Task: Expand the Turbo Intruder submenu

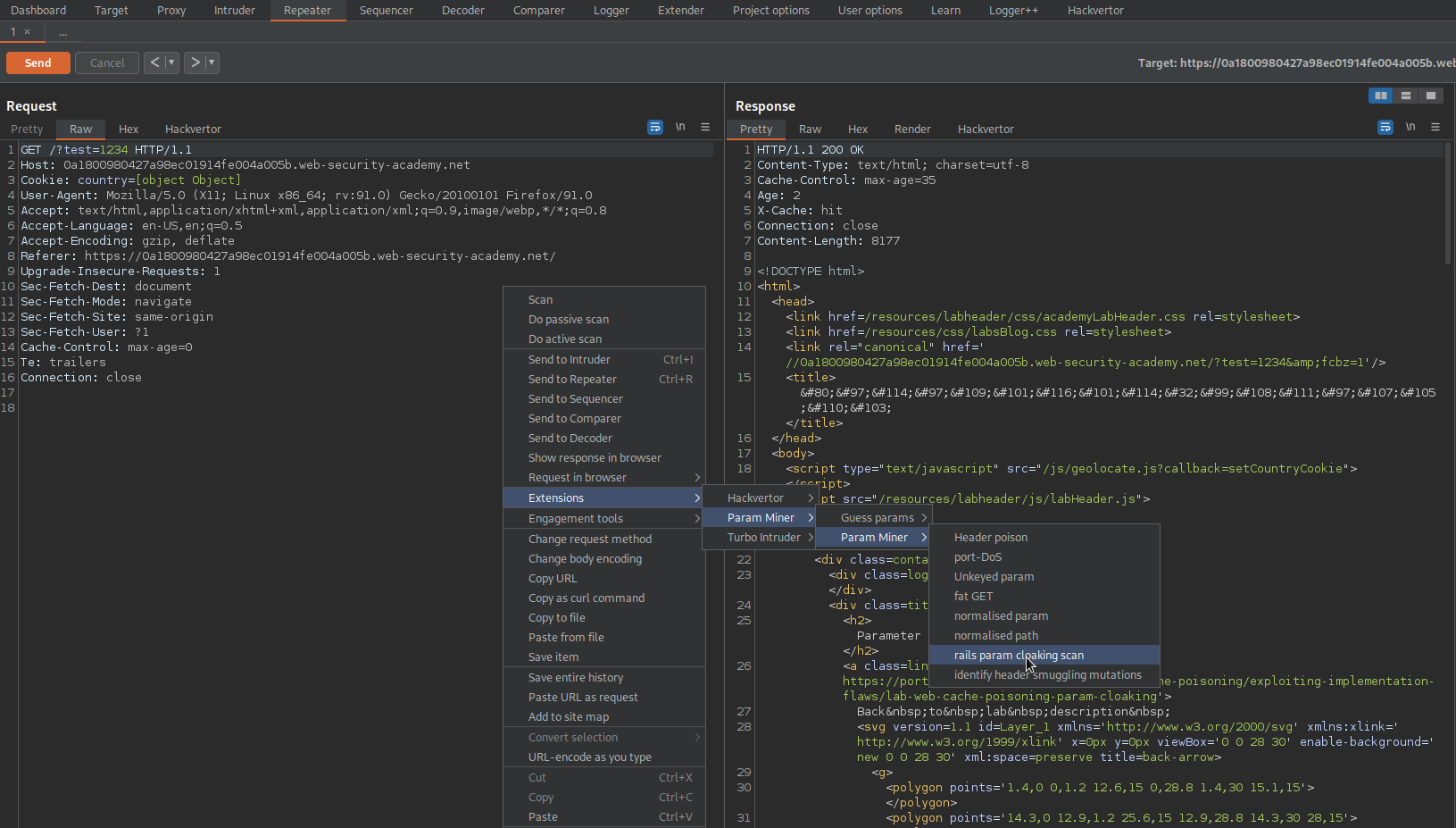Action: [759, 538]
